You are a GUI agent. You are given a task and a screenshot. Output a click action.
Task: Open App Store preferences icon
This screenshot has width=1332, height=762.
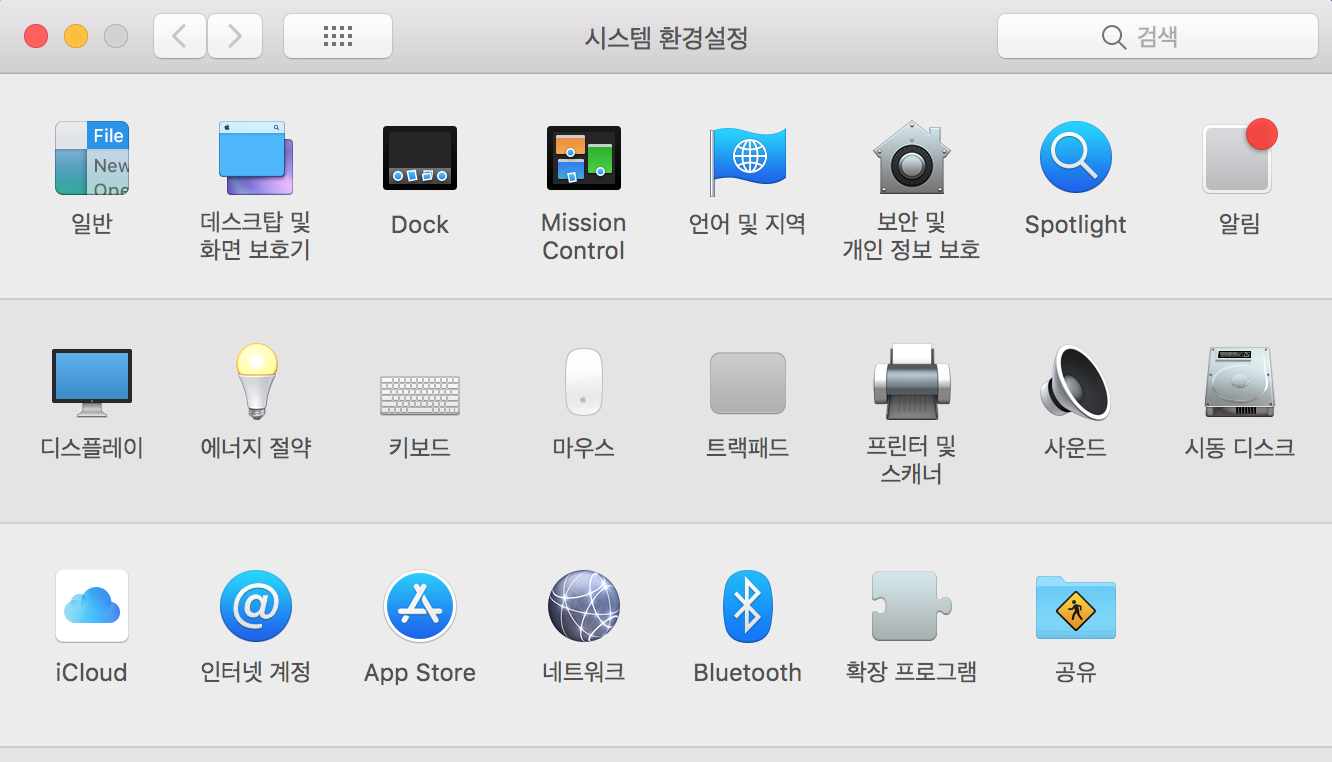click(420, 606)
